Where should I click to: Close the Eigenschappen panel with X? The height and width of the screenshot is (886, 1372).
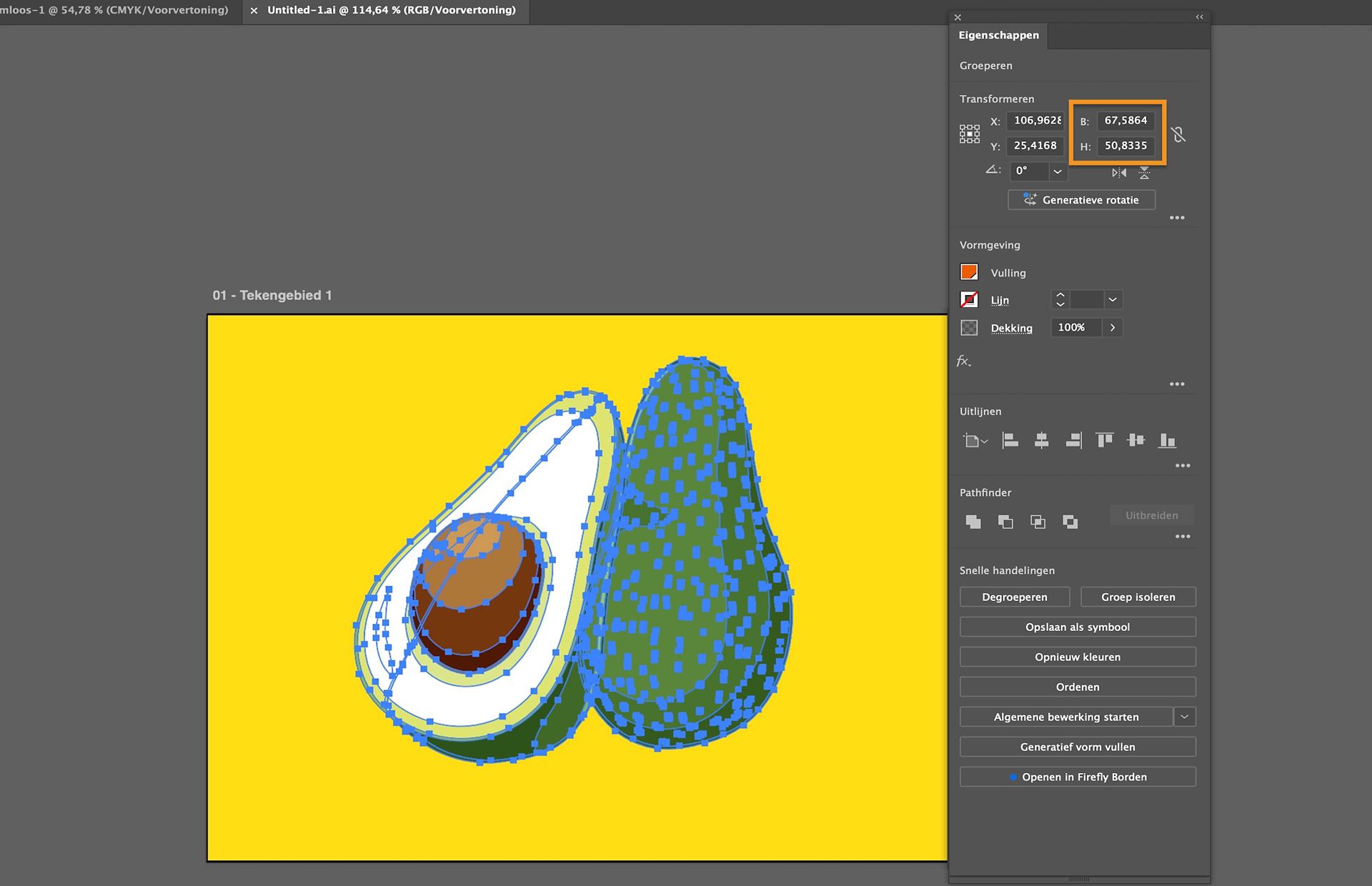[x=958, y=17]
